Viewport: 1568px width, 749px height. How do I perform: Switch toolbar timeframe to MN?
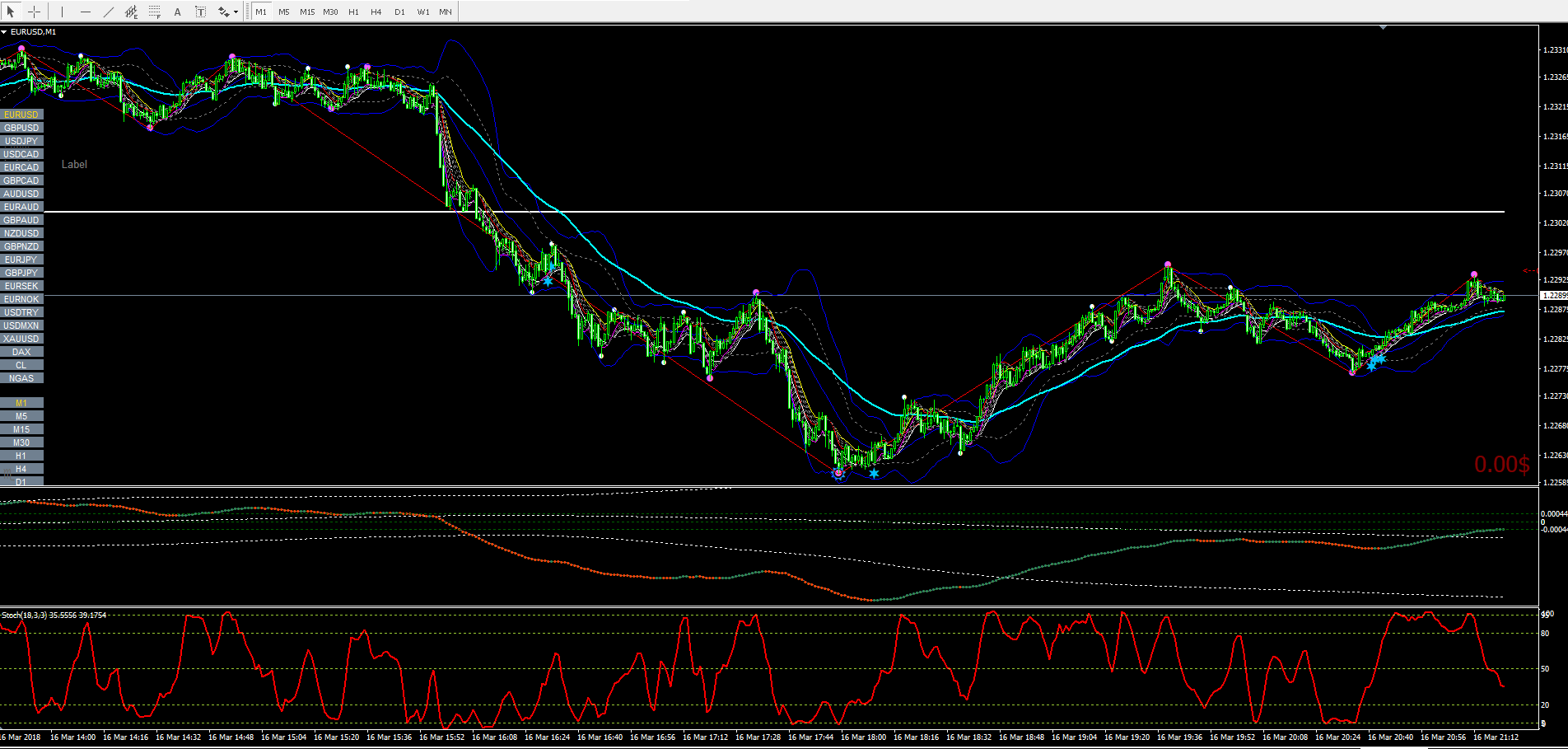coord(446,12)
